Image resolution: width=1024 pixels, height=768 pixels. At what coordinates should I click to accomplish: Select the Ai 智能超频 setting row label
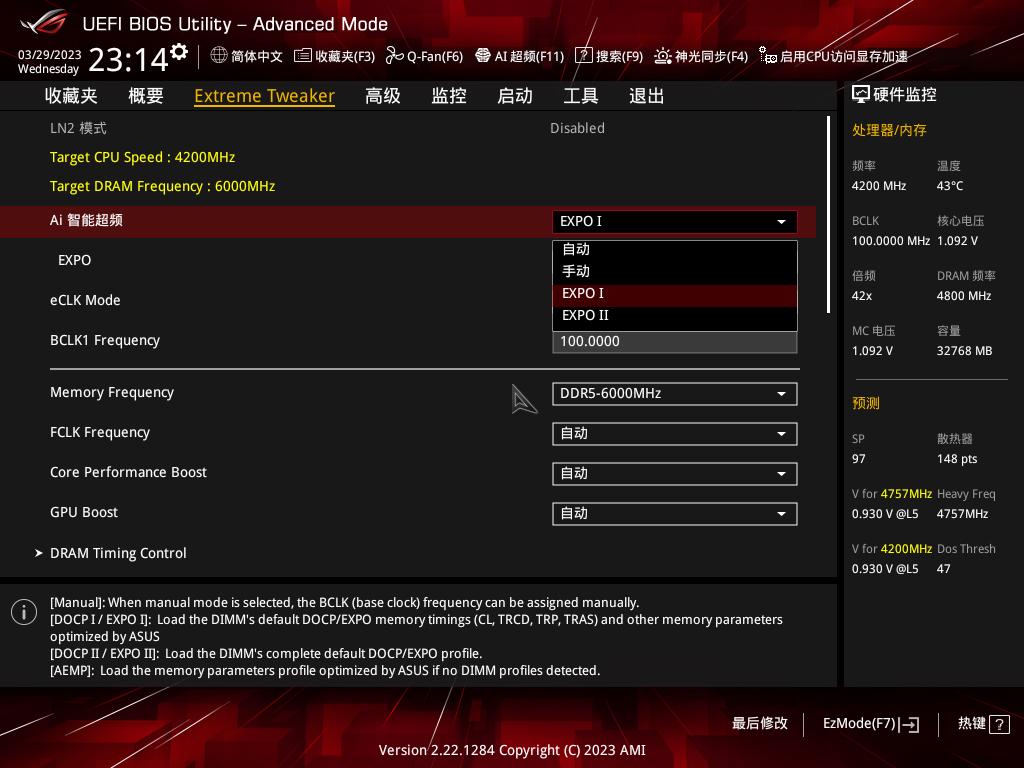[x=86, y=220]
